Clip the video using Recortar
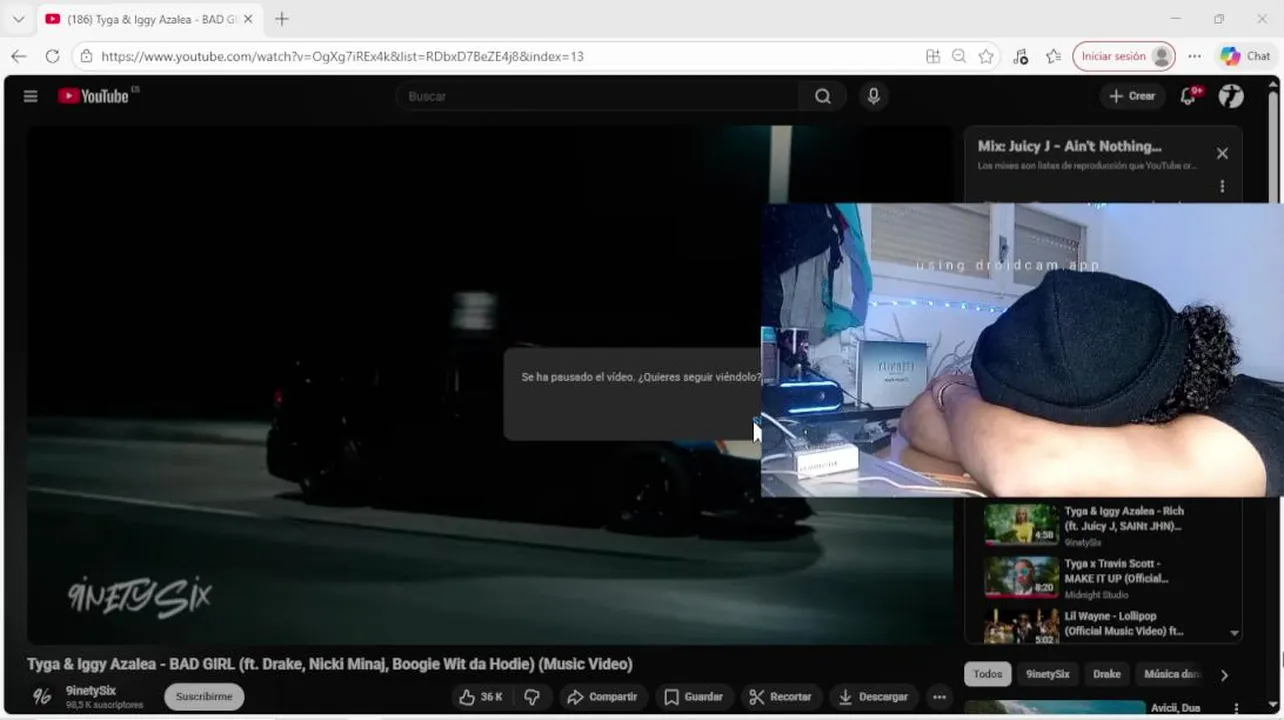The height and width of the screenshot is (720, 1284). pos(781,697)
